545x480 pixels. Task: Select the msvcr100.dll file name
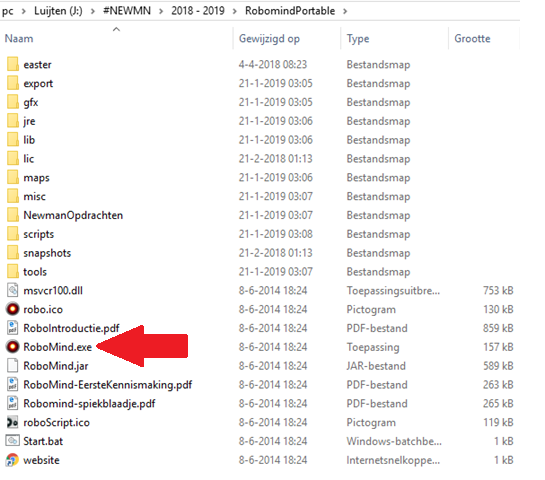coord(53,291)
